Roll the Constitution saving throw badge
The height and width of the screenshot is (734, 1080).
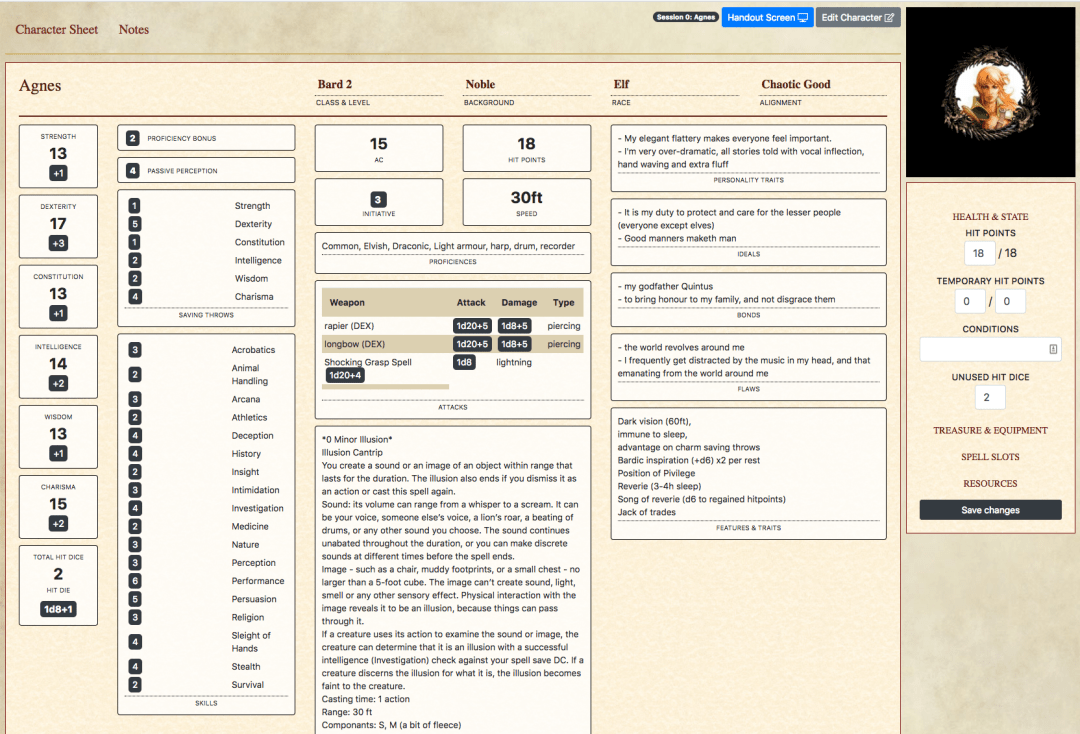[x=134, y=242]
